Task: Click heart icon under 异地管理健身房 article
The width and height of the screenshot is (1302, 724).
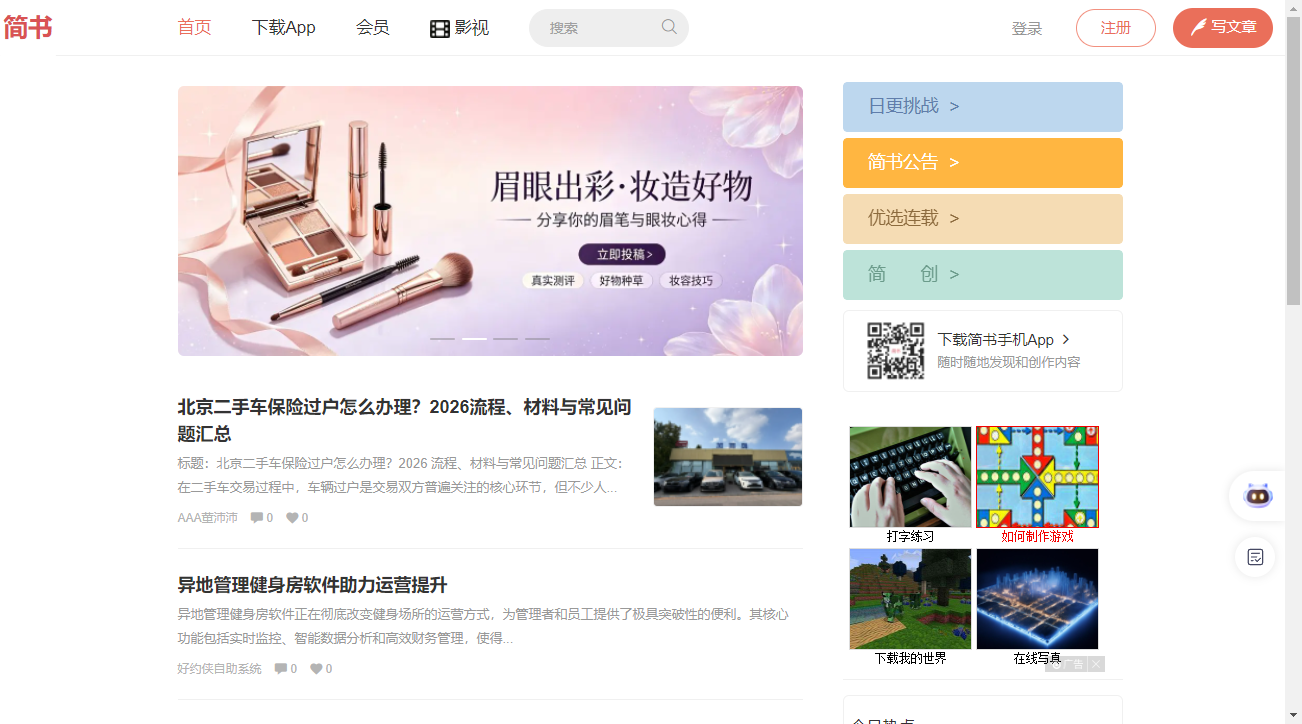Action: pyautogui.click(x=316, y=669)
